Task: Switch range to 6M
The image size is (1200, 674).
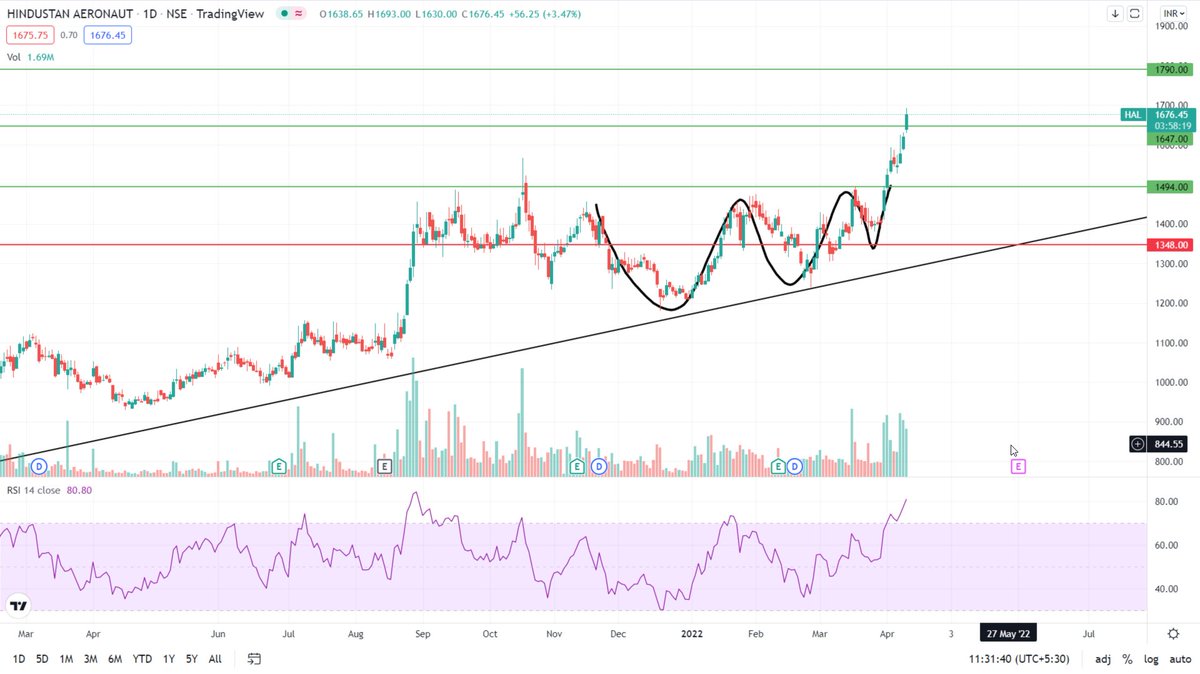Action: (115, 659)
